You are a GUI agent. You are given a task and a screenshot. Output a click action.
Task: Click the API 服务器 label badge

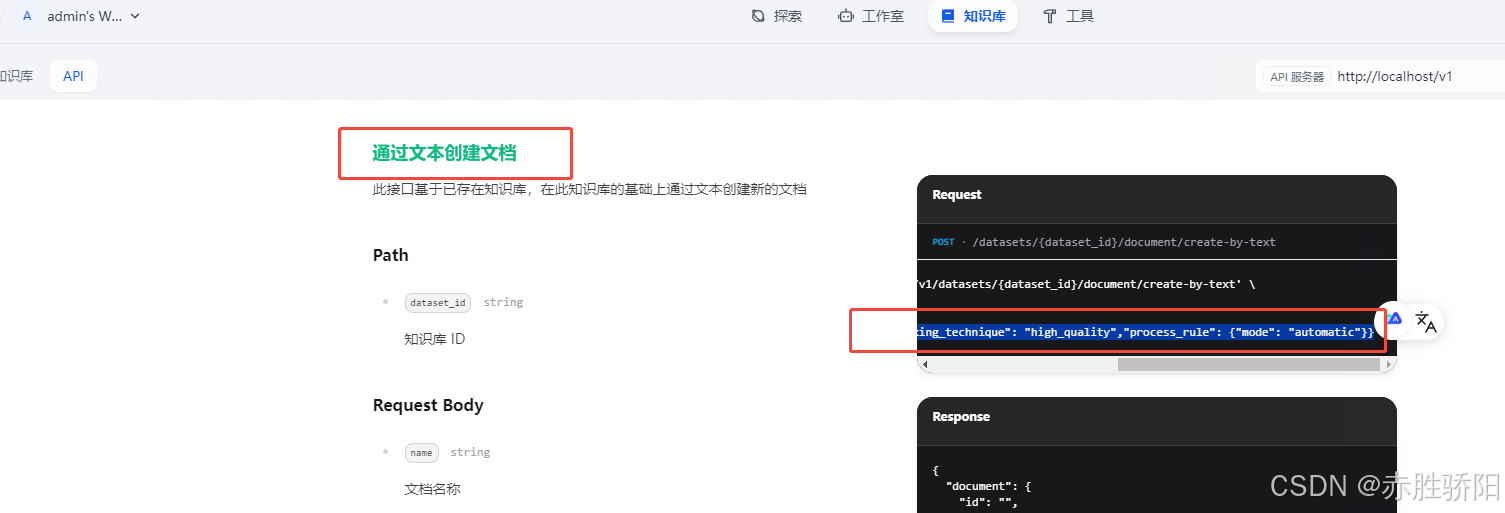[1297, 76]
